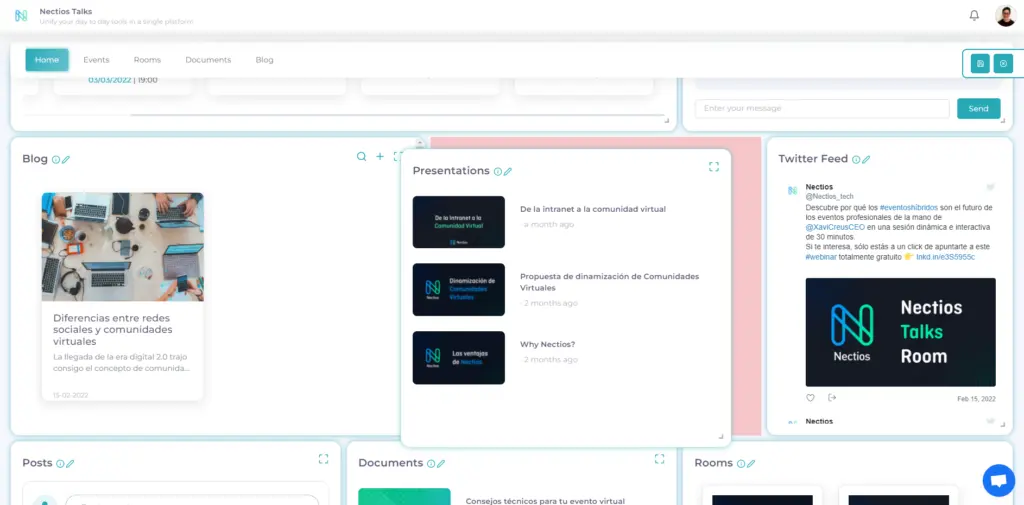Open the support chat bubble

pos(999,480)
